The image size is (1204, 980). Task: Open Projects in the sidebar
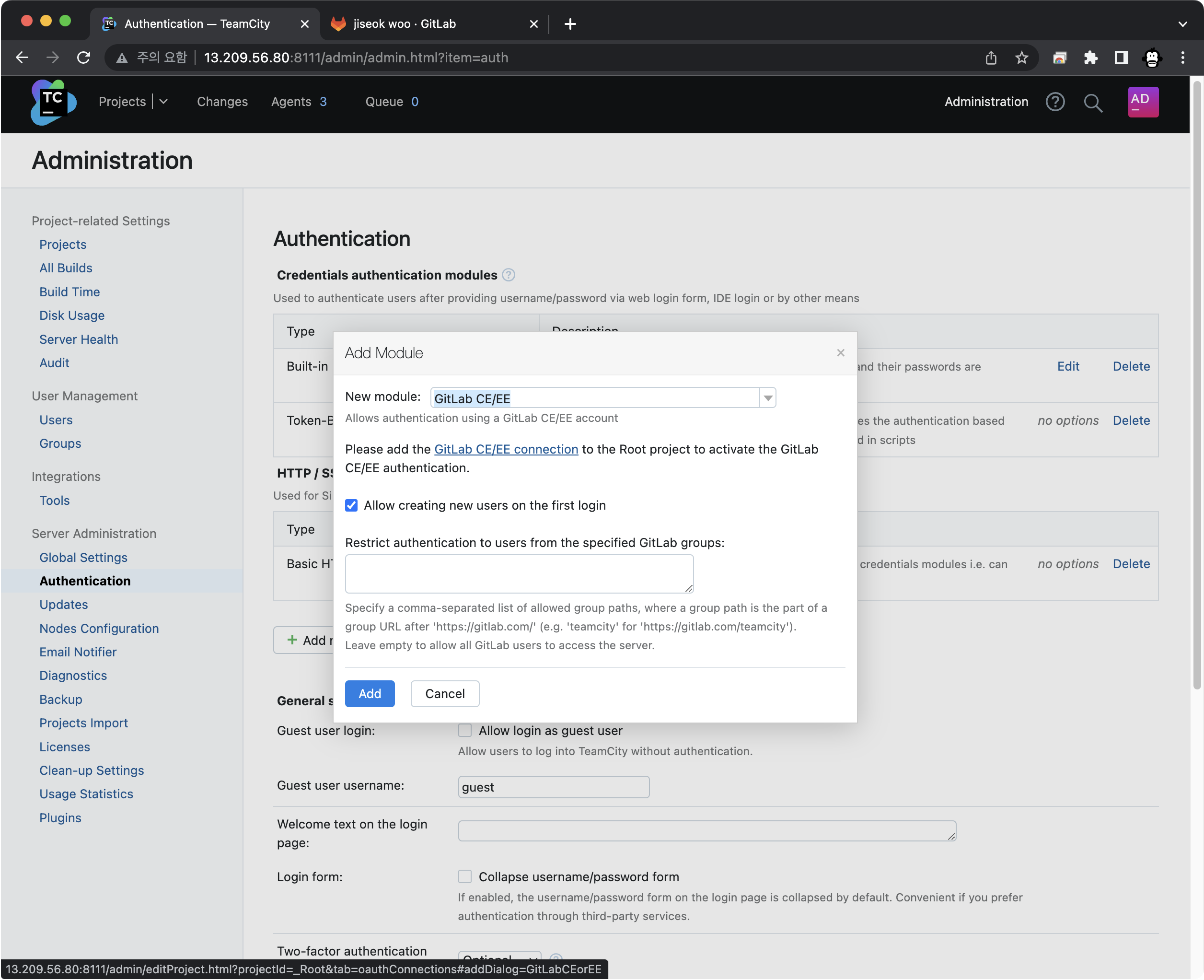tap(63, 245)
